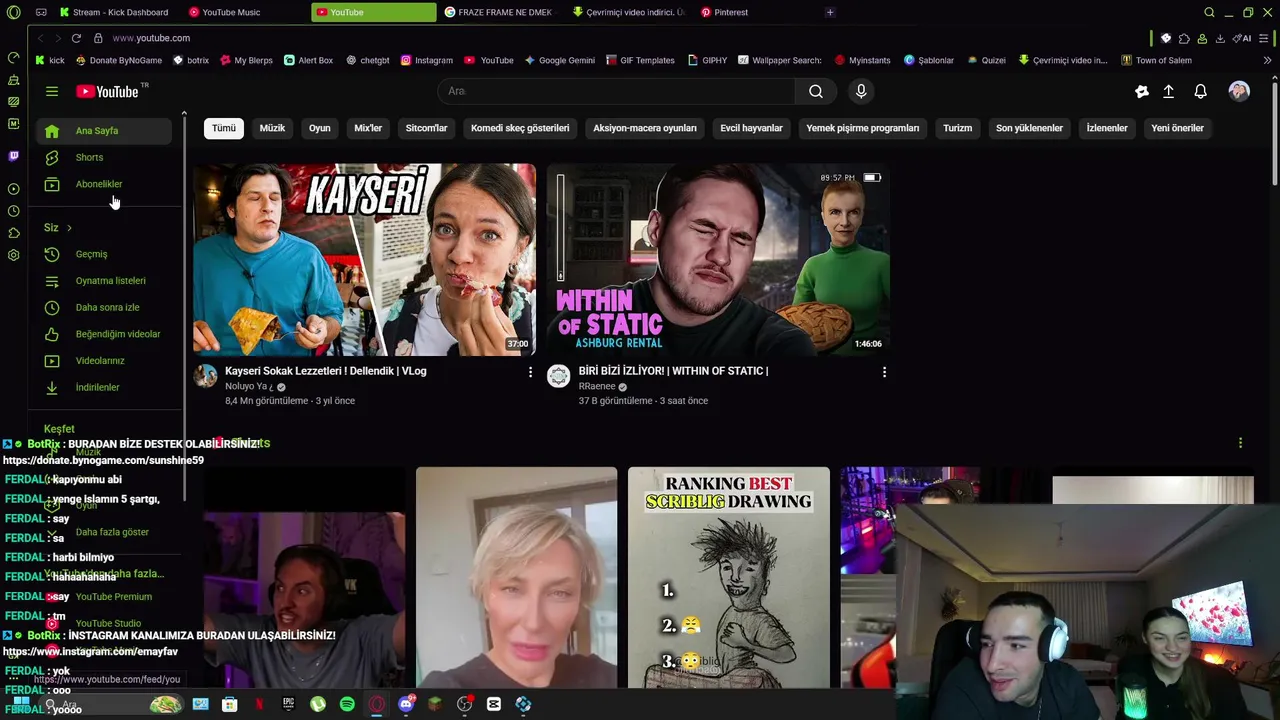The height and width of the screenshot is (720, 1280).
Task: Expand Daha fazla göster in sidebar
Action: pos(104,532)
